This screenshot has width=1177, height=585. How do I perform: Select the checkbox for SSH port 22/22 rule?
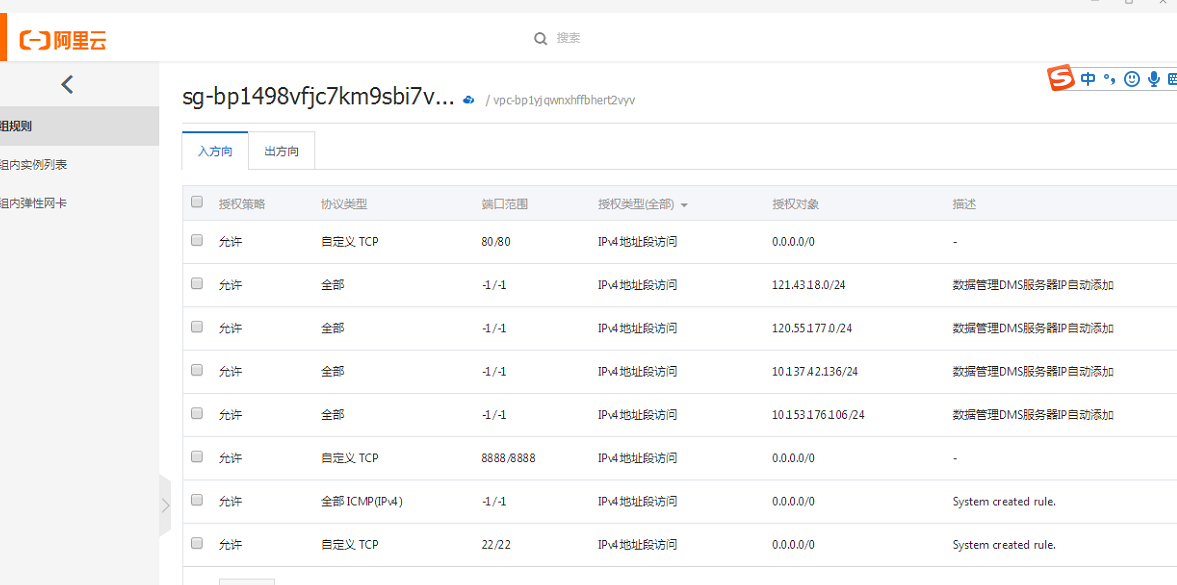click(197, 543)
